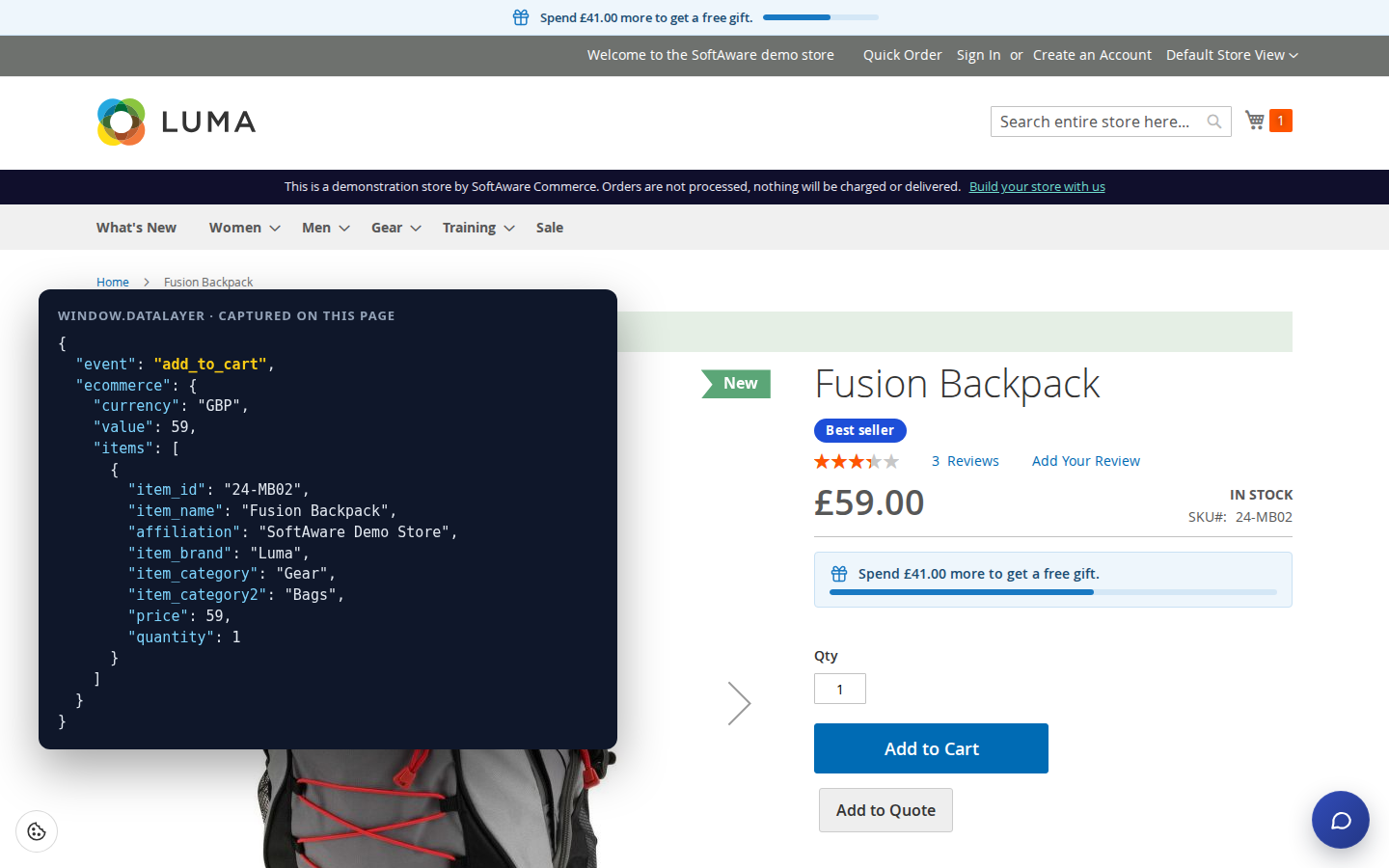The width and height of the screenshot is (1389, 868).
Task: Click gift icon in product promo box
Action: pyautogui.click(x=839, y=574)
